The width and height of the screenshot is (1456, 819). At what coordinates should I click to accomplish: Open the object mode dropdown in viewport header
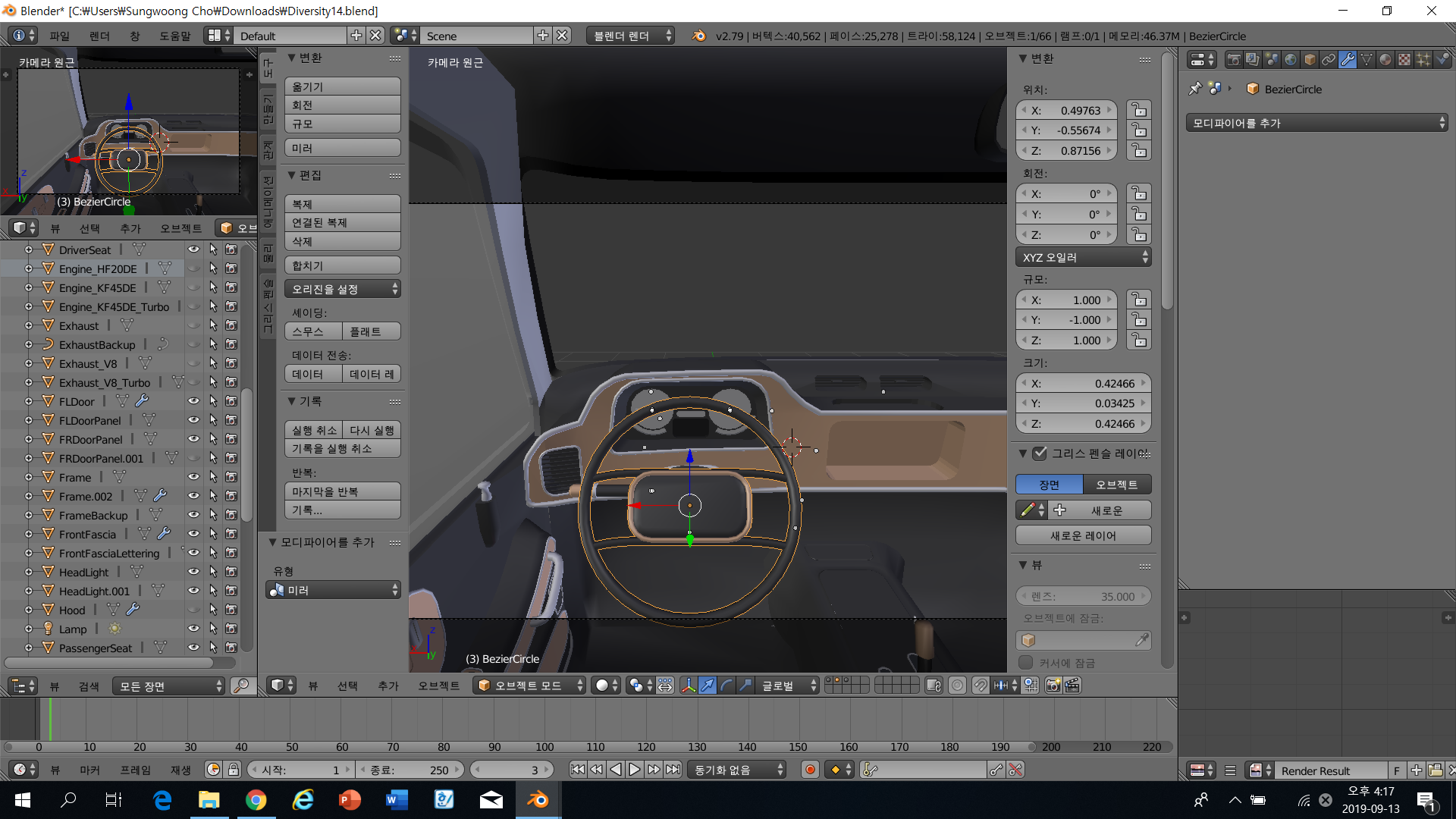pyautogui.click(x=529, y=686)
